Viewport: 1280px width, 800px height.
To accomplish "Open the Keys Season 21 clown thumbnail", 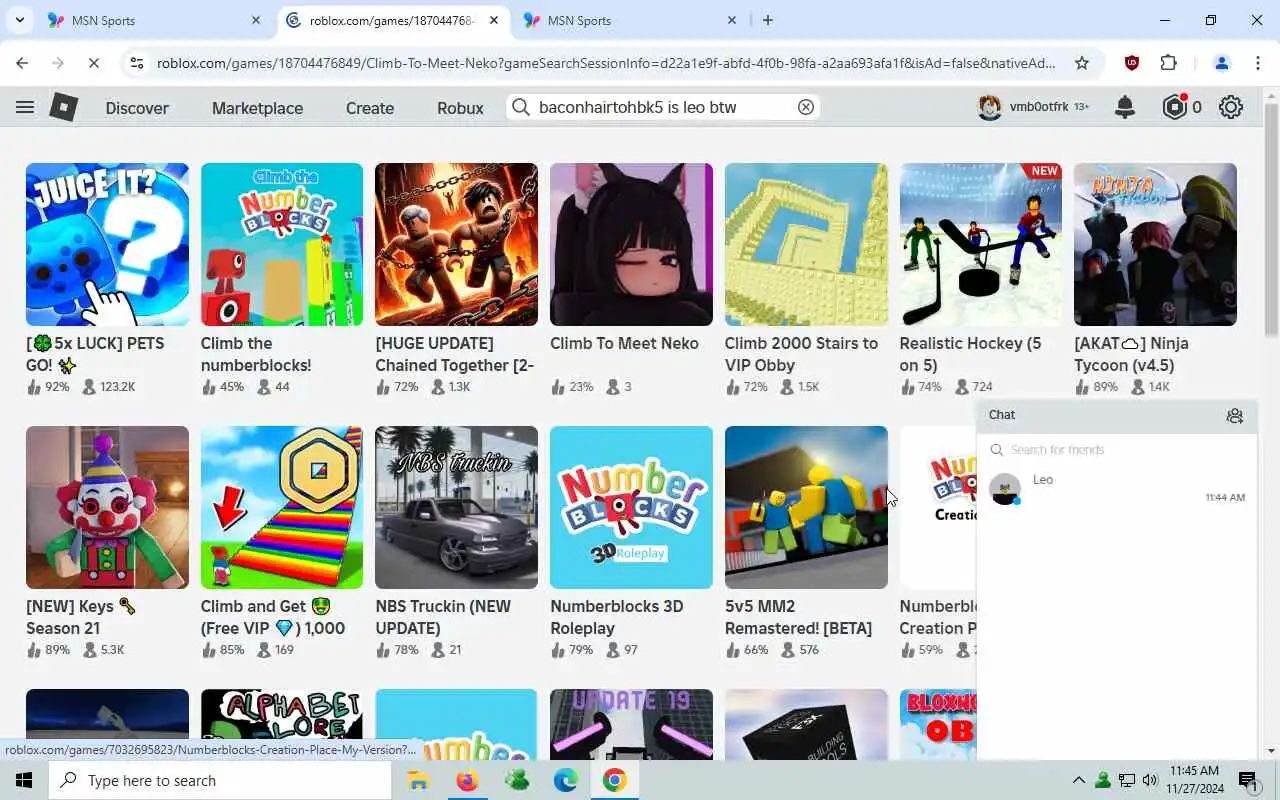I will pyautogui.click(x=107, y=507).
